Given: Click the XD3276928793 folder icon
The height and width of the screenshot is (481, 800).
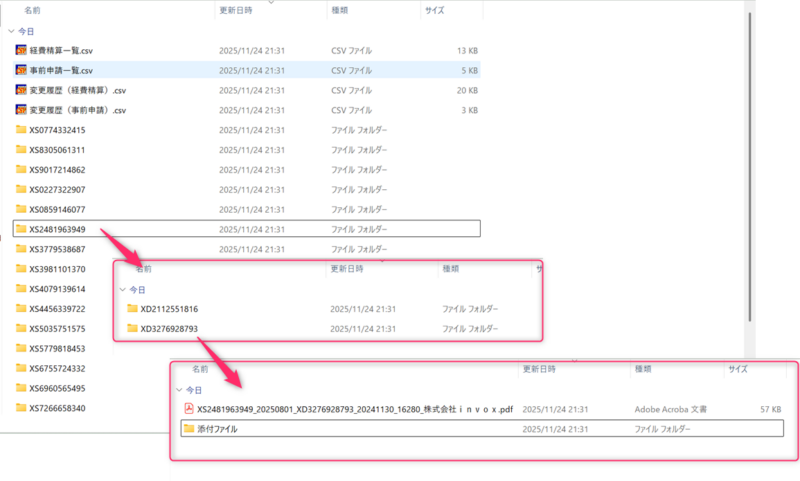Looking at the screenshot, I should coord(132,329).
